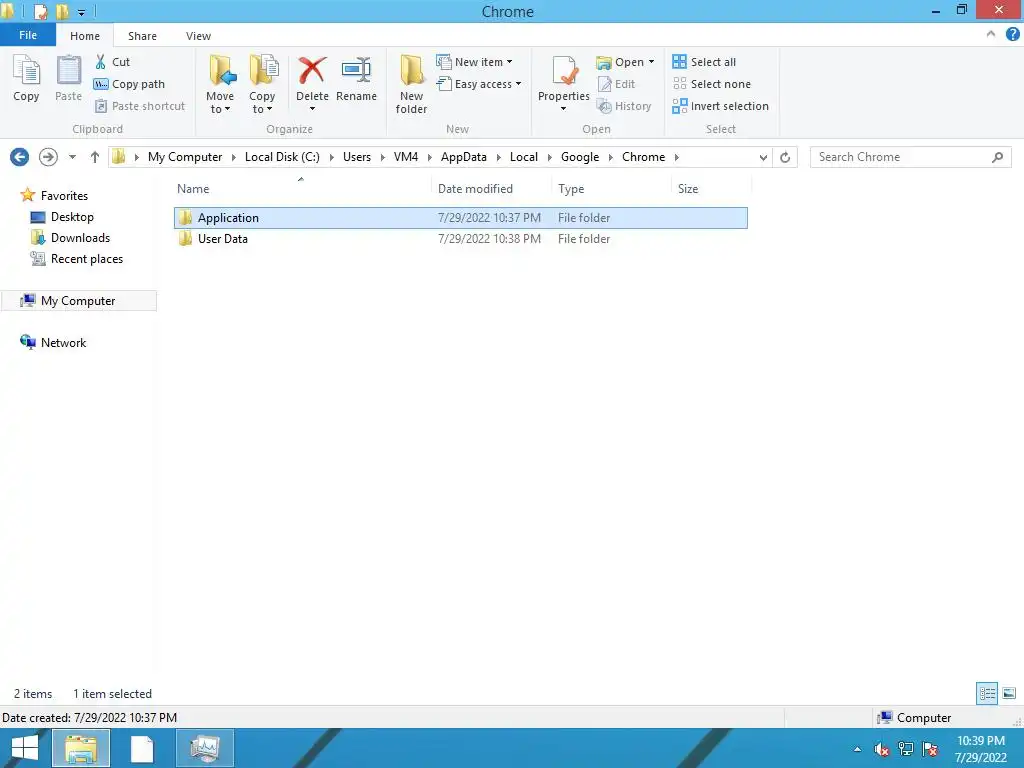Image resolution: width=1024 pixels, height=768 pixels.
Task: Create a New folder
Action: pos(411,84)
